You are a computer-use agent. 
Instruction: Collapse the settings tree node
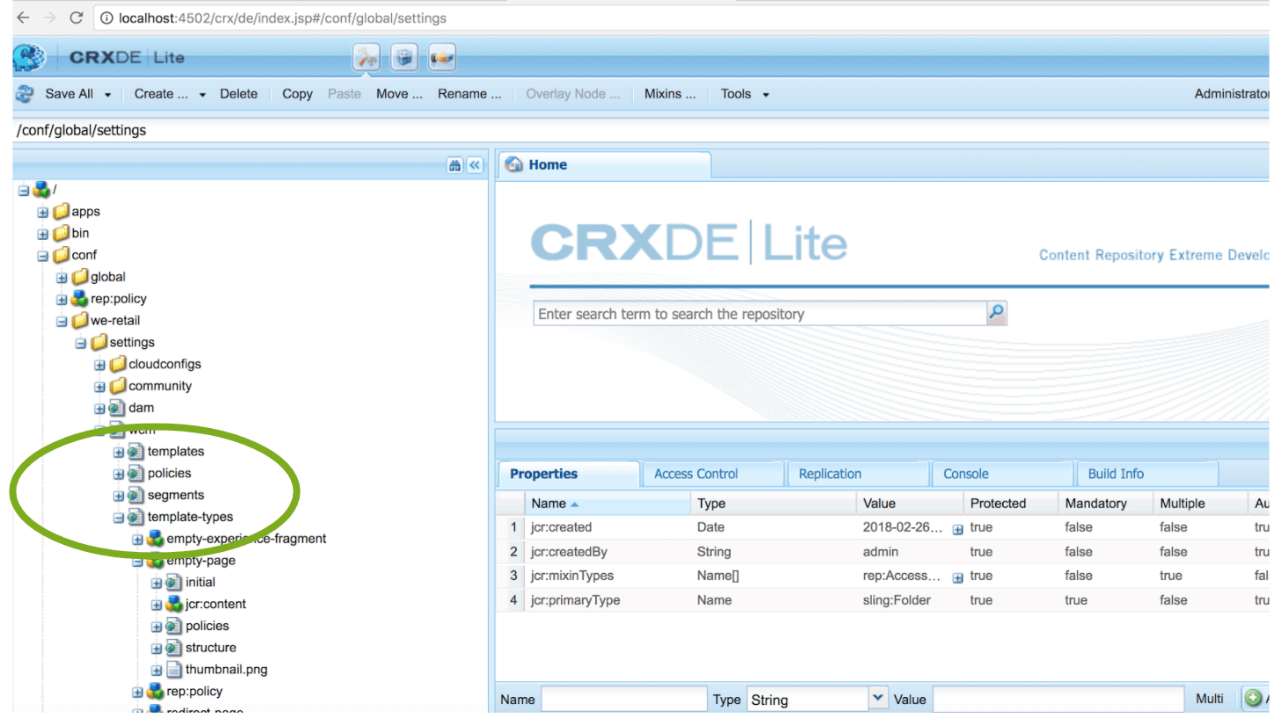click(81, 343)
